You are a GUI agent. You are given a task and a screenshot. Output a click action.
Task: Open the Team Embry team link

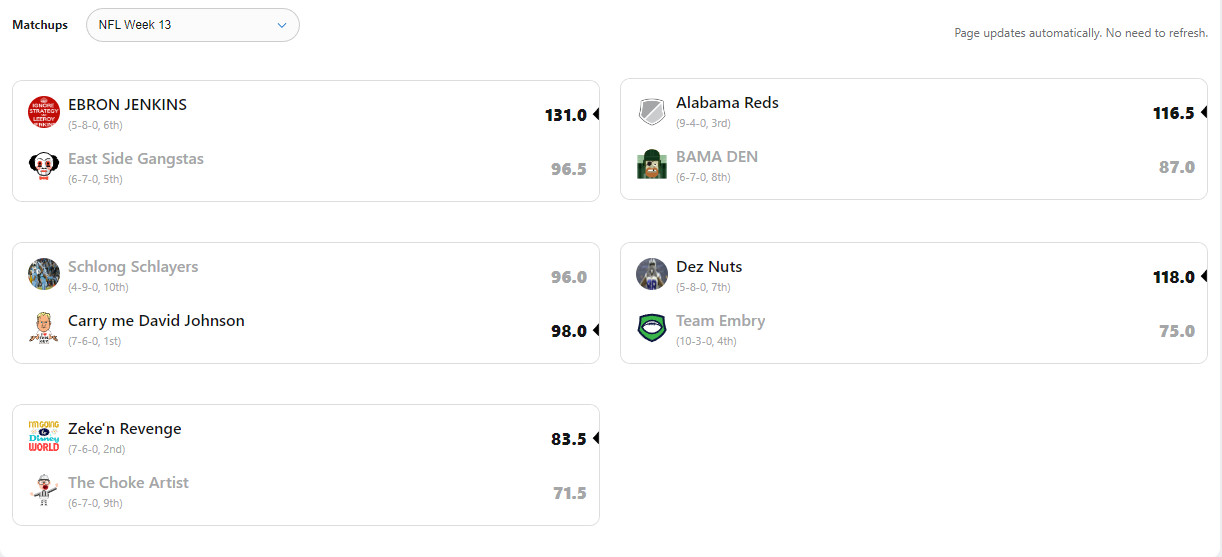[x=720, y=321]
